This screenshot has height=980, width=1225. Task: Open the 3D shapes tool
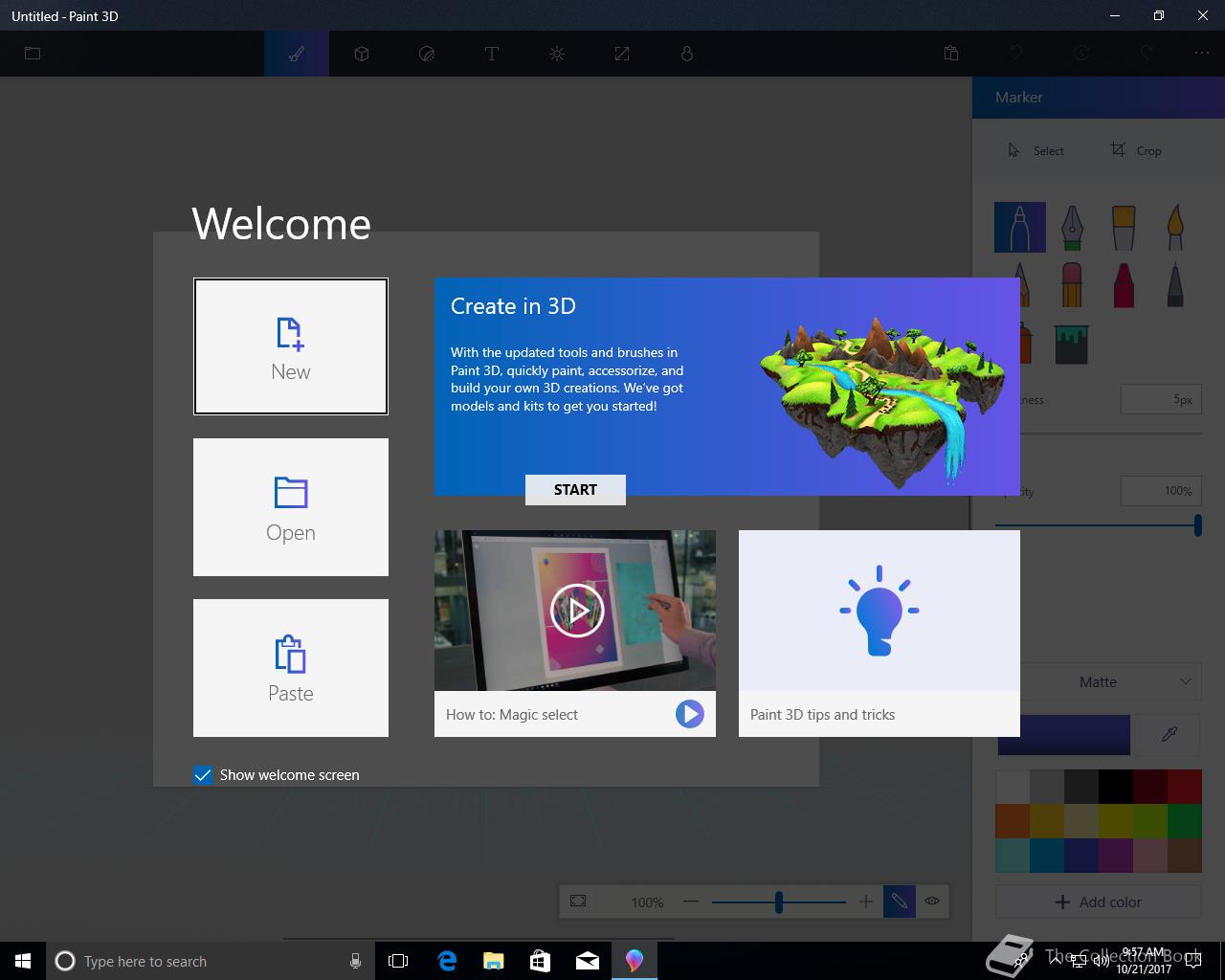(x=362, y=54)
